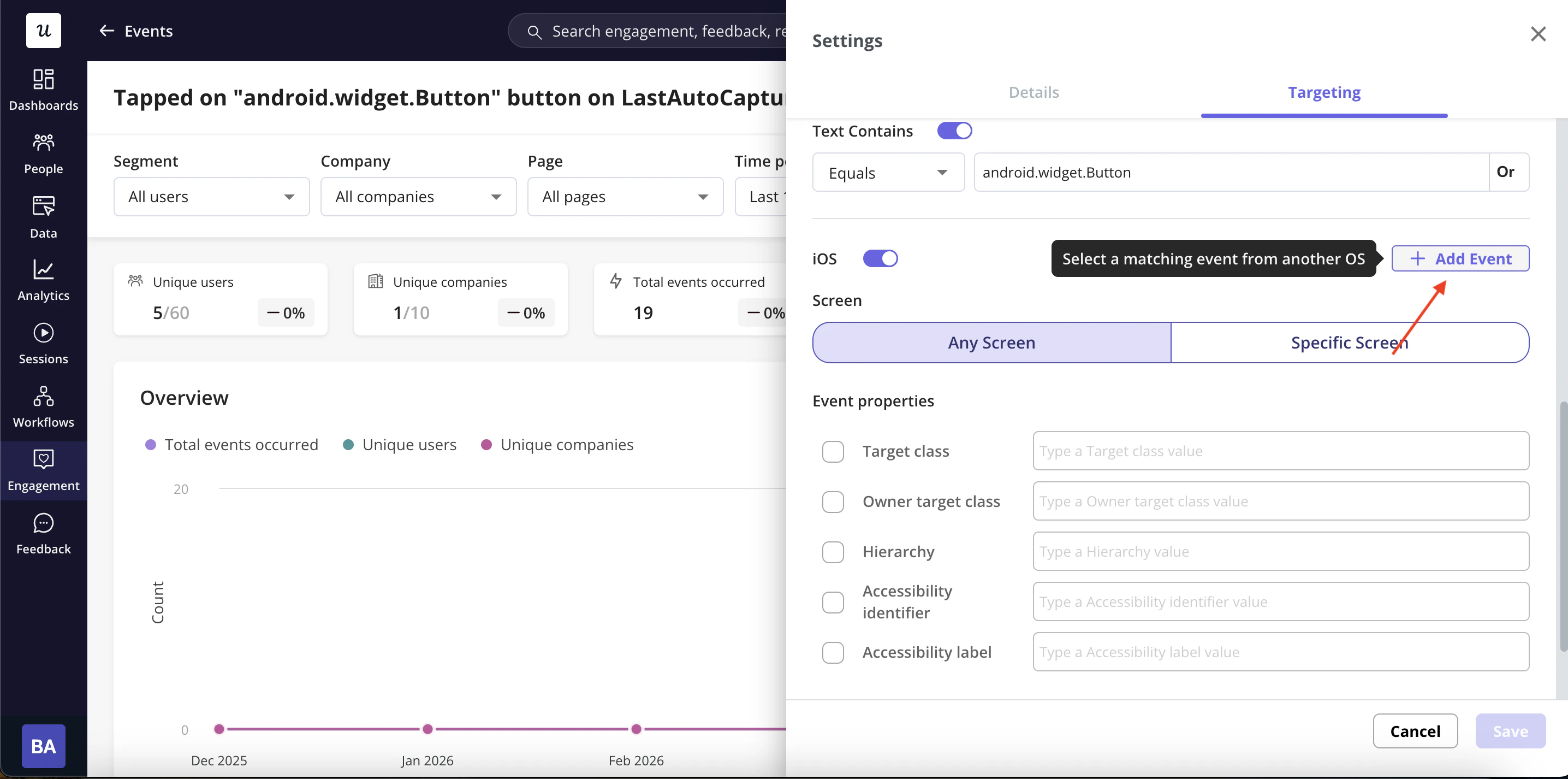Click the Unique companies 0% change badge
Screen dimensions: 1568x779
[526, 313]
